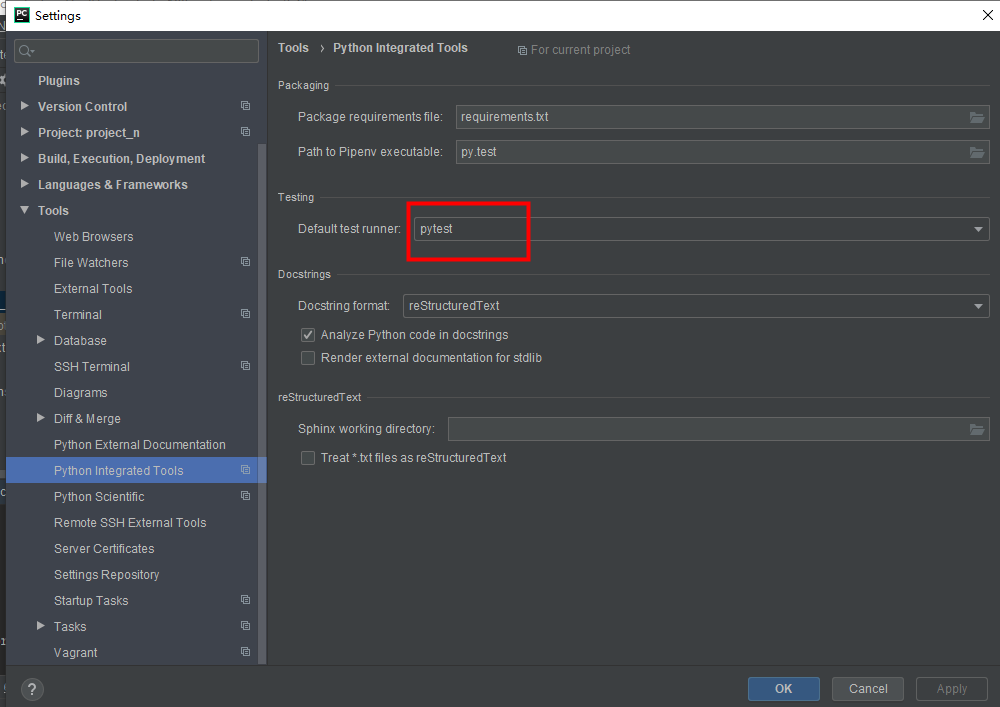This screenshot has height=707, width=1000.
Task: Click the project-level icon beside Terminal
Action: (x=246, y=314)
